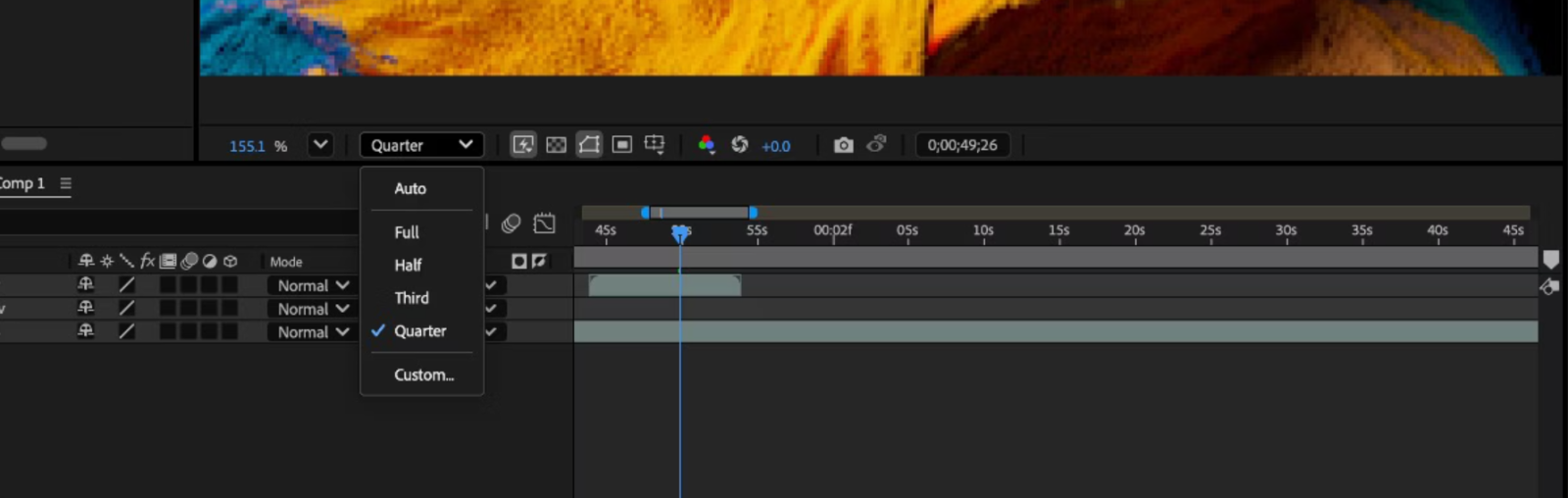Open grid and guide options icon

tap(655, 145)
